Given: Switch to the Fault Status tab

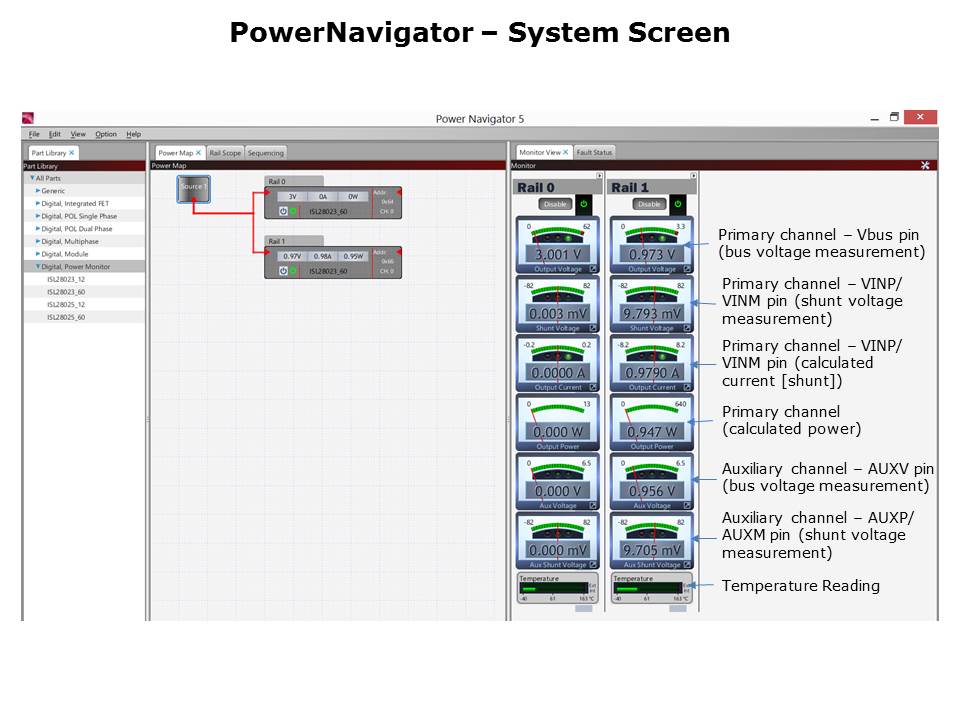Looking at the screenshot, I should [x=594, y=152].
